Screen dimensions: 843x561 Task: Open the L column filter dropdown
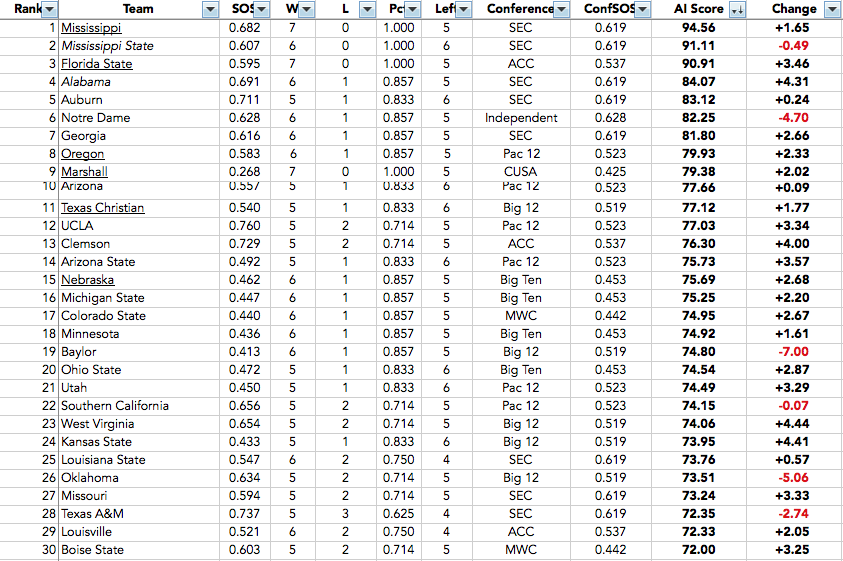pyautogui.click(x=367, y=9)
